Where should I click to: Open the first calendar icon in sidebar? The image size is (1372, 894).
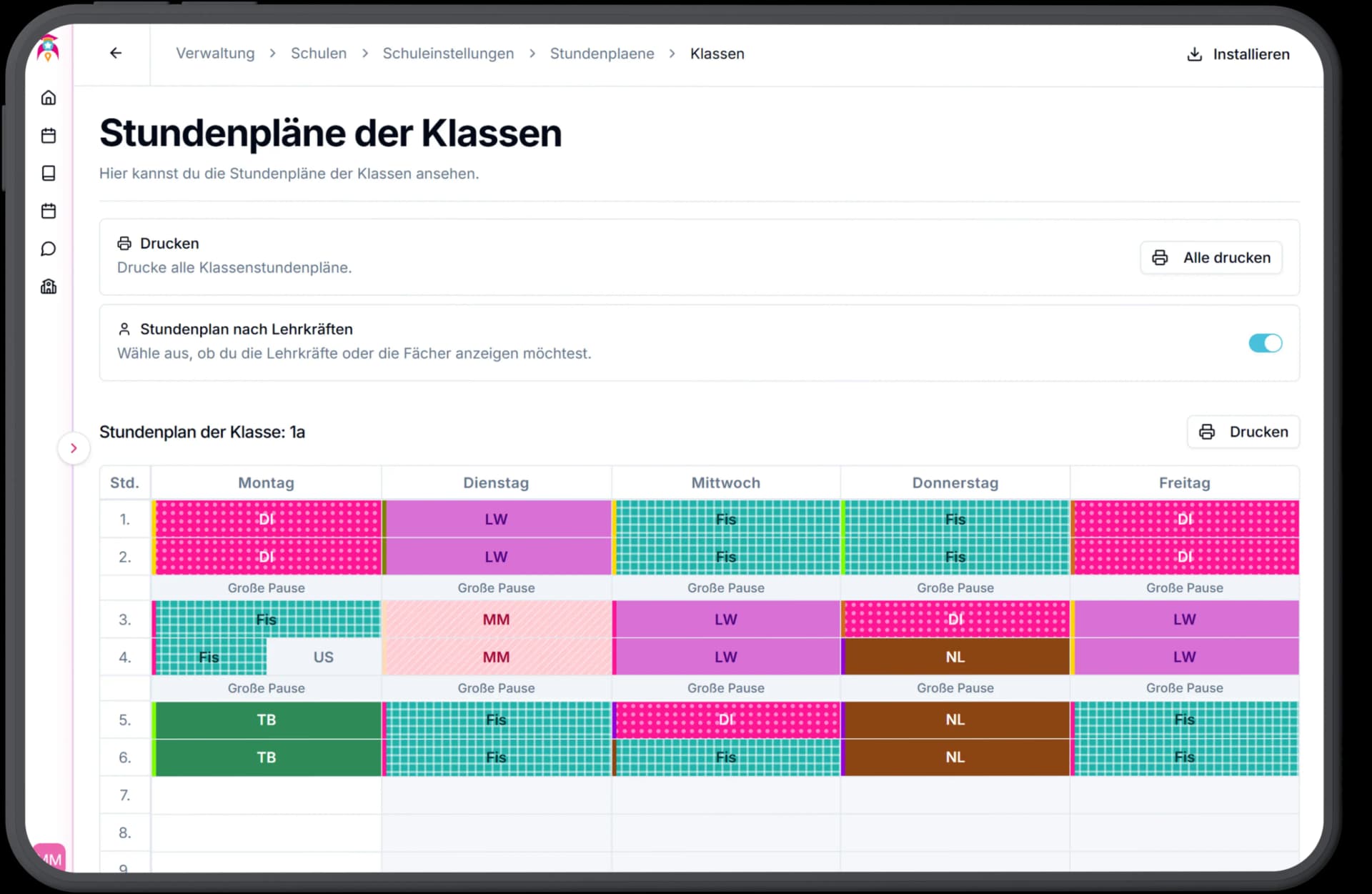(48, 135)
